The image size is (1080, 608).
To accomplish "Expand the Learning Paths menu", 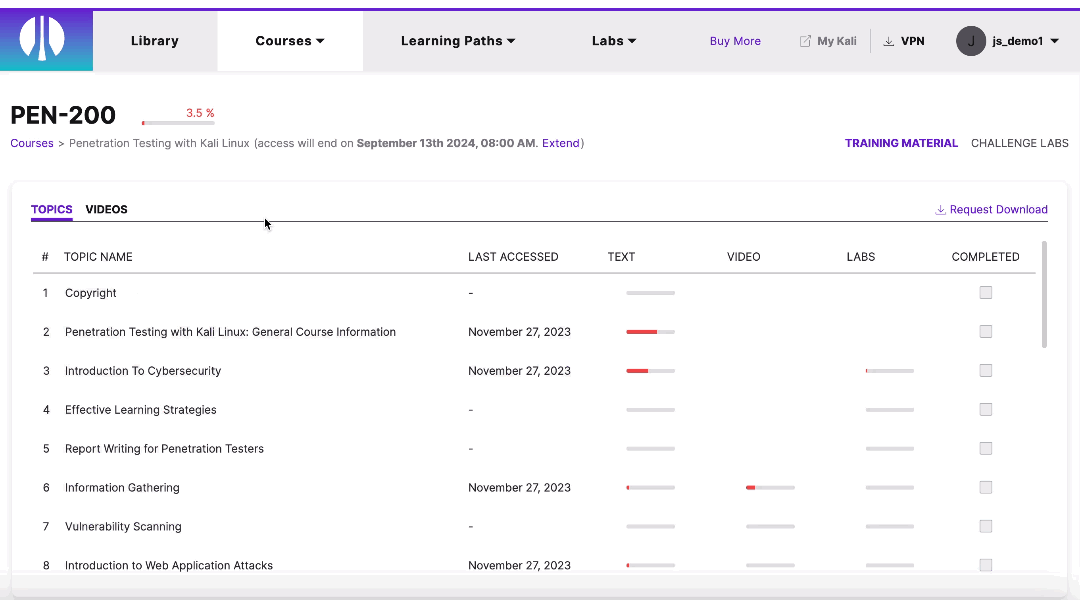I will pyautogui.click(x=458, y=41).
